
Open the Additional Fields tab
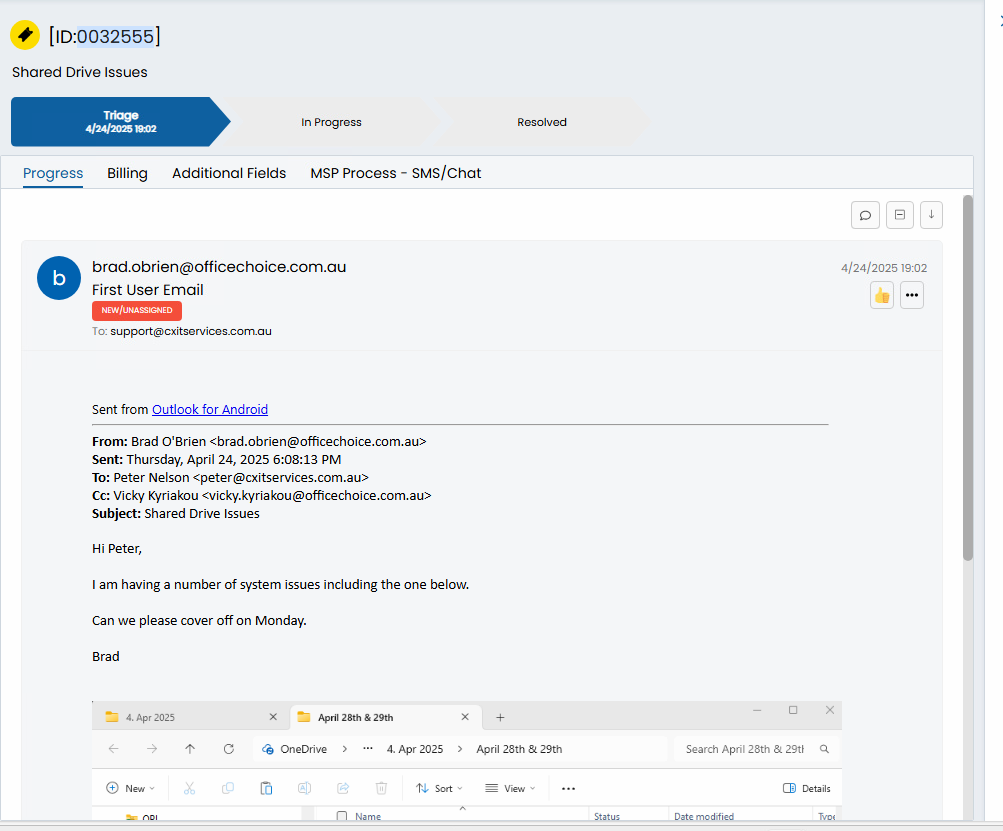pyautogui.click(x=229, y=173)
